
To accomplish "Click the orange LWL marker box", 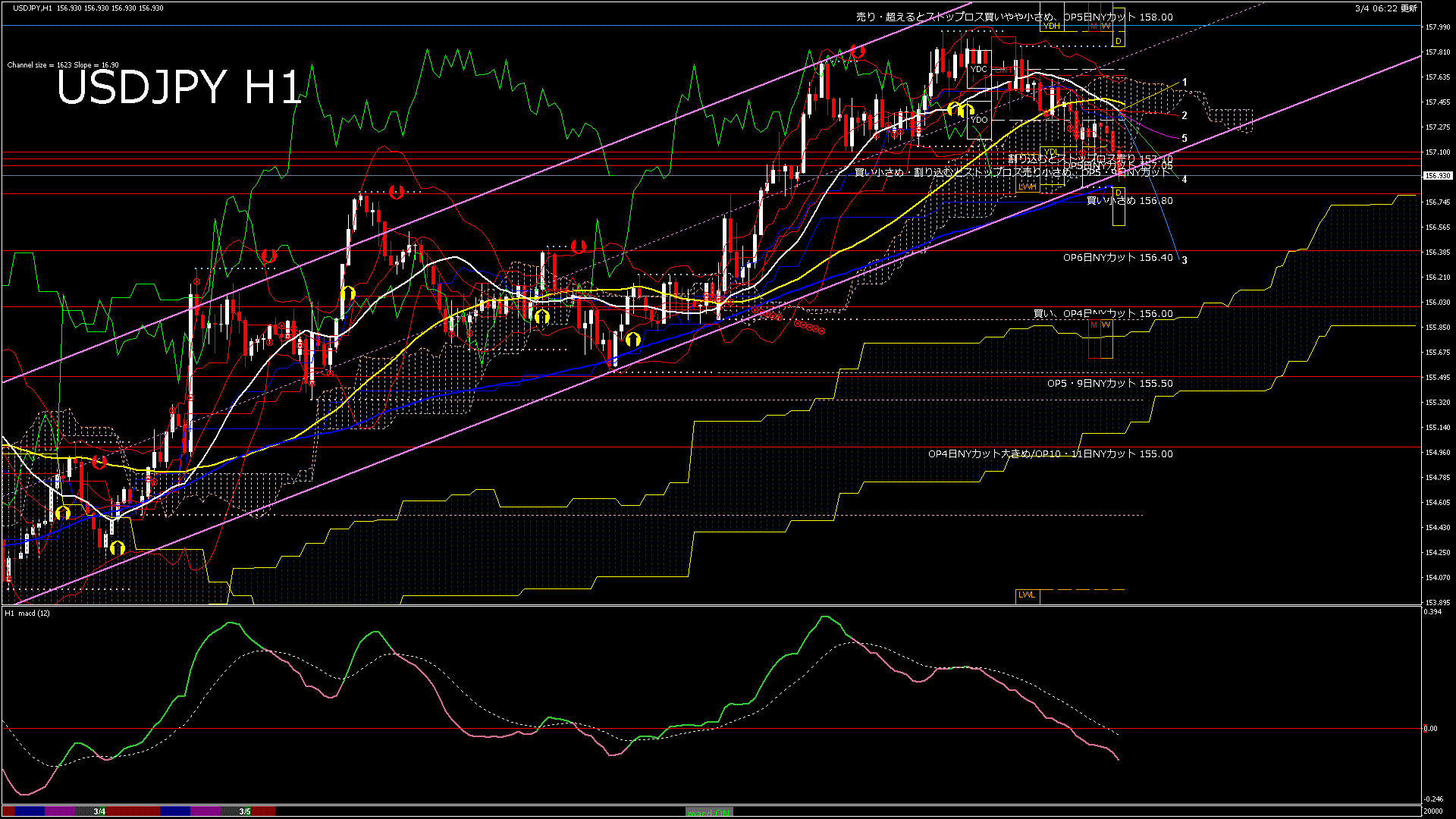I will (x=1027, y=595).
